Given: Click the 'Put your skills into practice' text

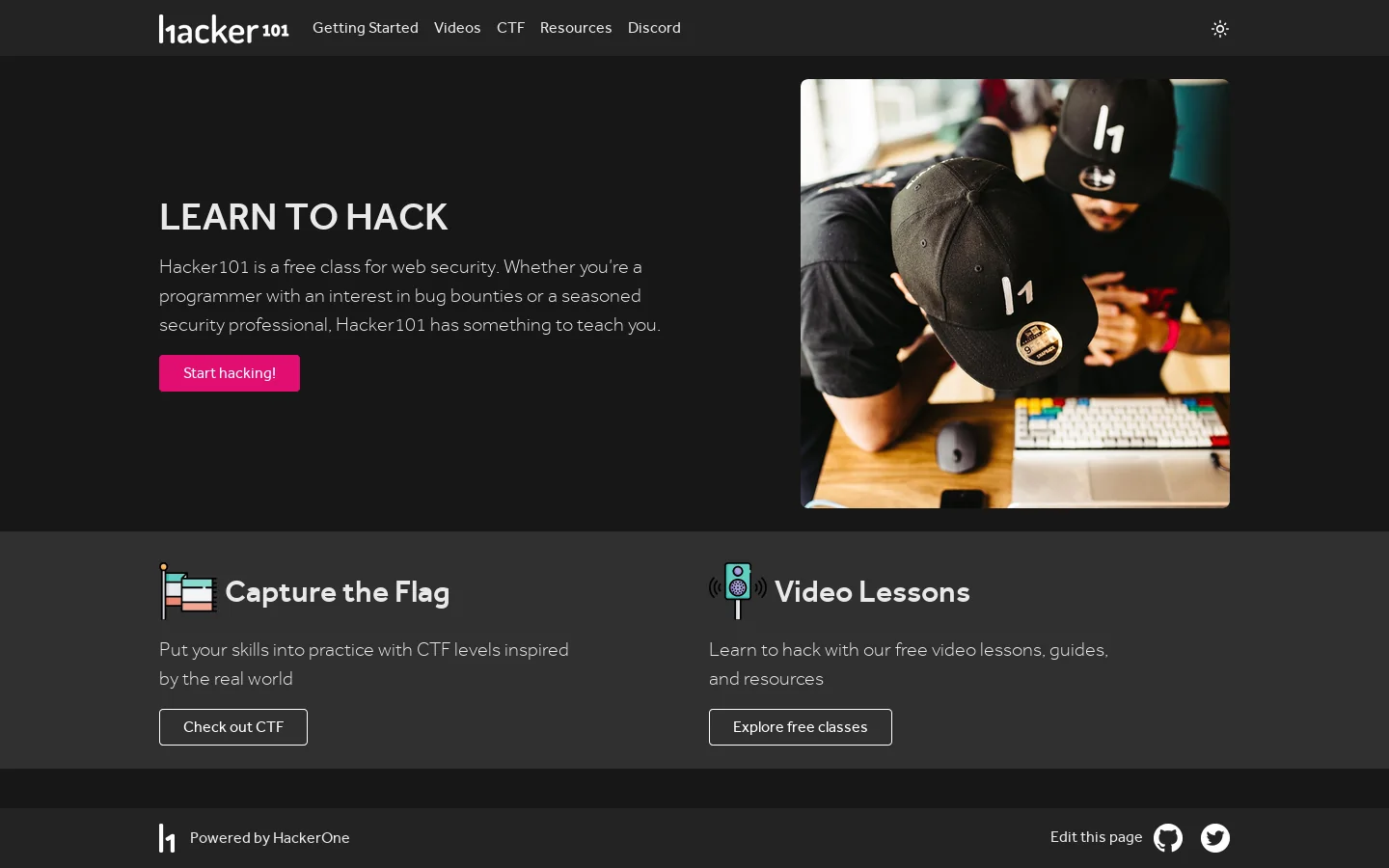Looking at the screenshot, I should [x=364, y=665].
